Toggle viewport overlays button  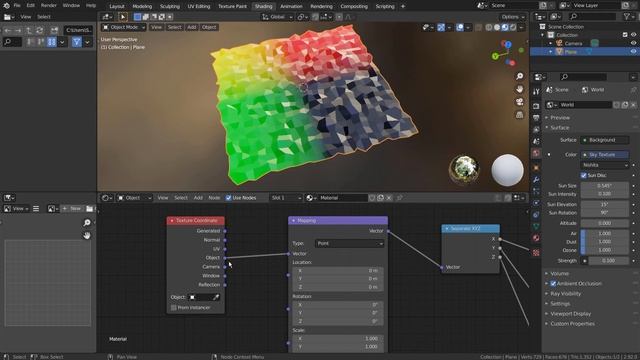coord(460,27)
